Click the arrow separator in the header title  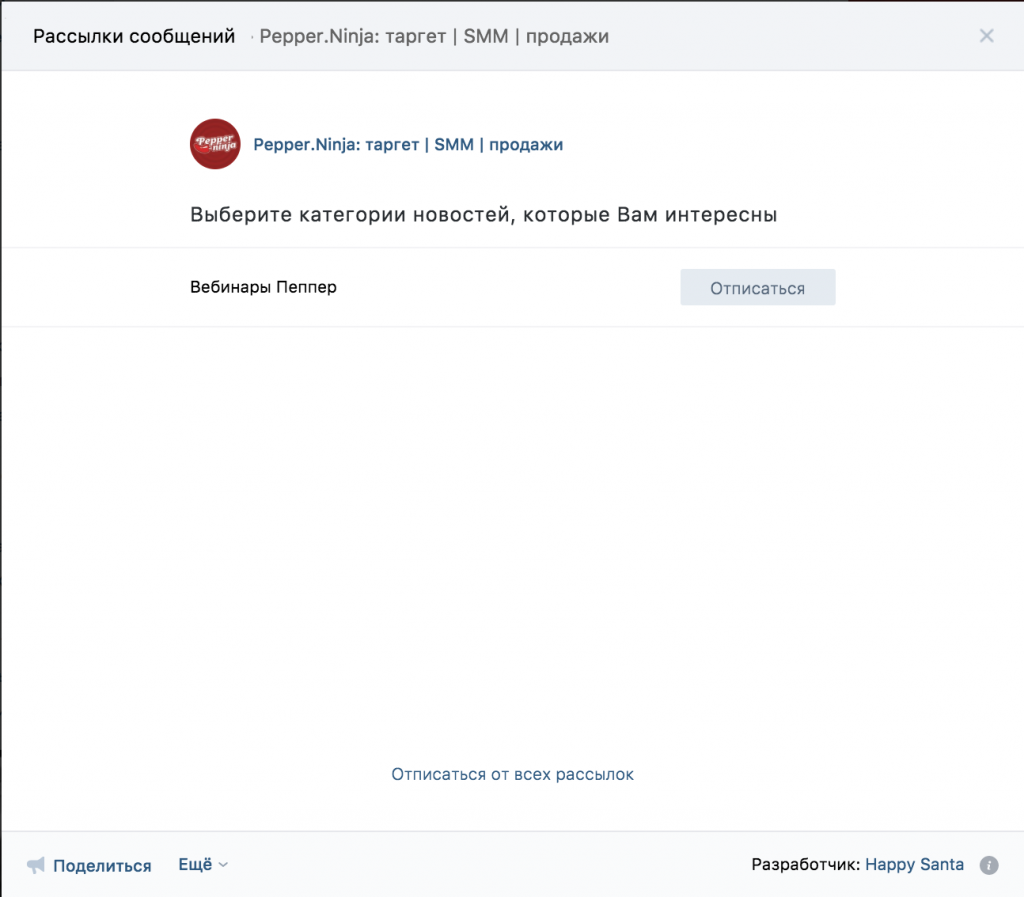click(250, 37)
